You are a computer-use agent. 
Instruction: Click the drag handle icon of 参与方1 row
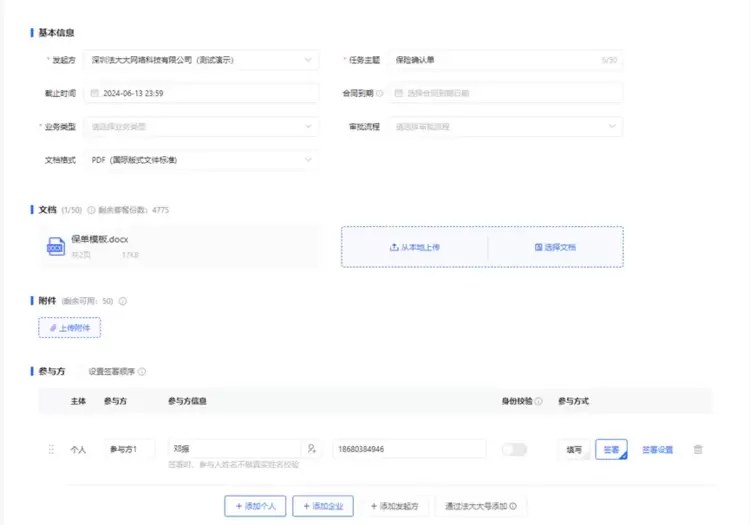51,450
